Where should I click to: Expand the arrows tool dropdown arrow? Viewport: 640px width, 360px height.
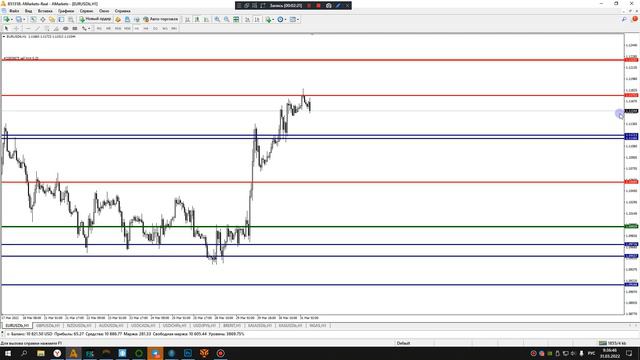point(89,29)
